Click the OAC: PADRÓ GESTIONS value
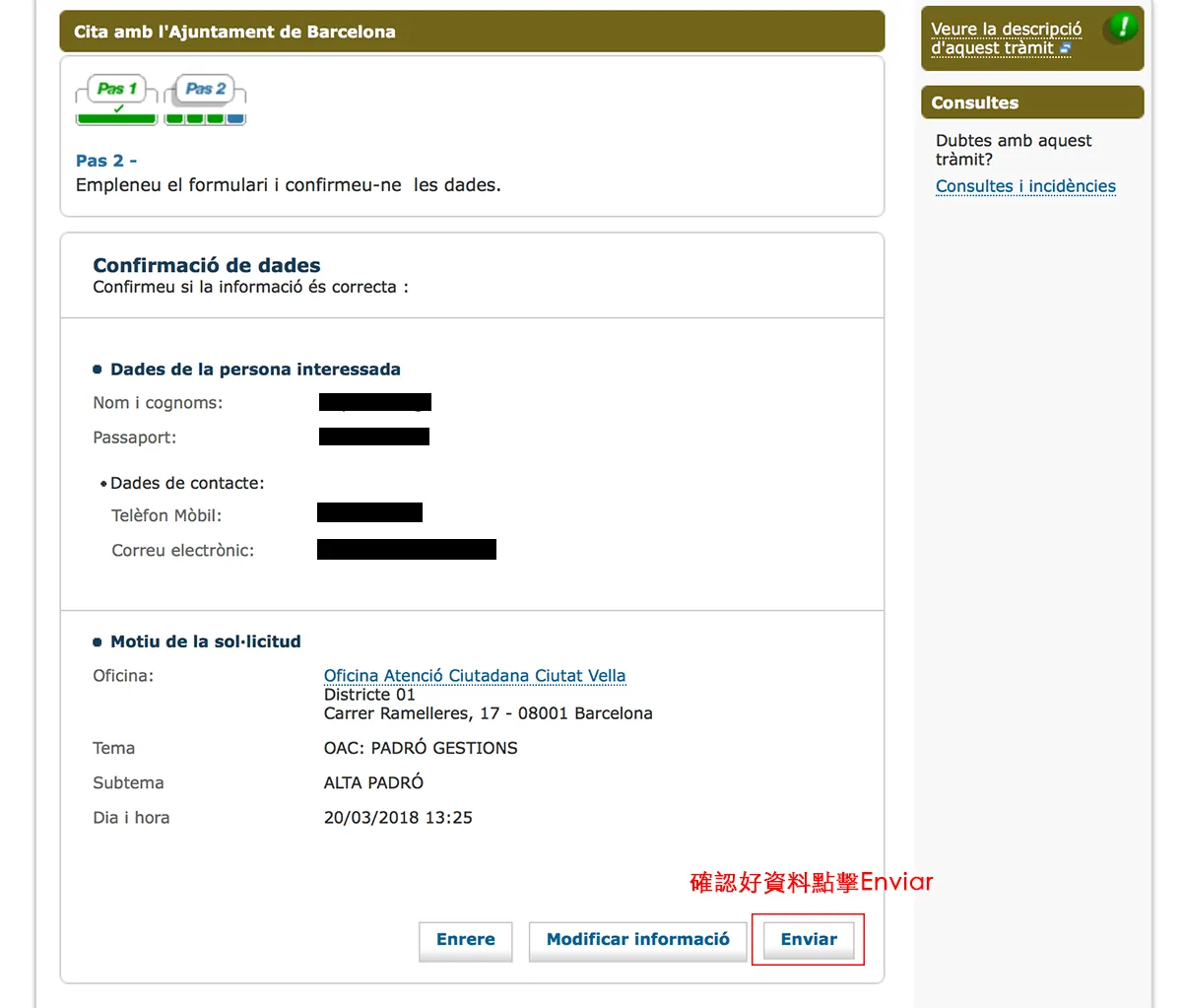 (x=421, y=748)
